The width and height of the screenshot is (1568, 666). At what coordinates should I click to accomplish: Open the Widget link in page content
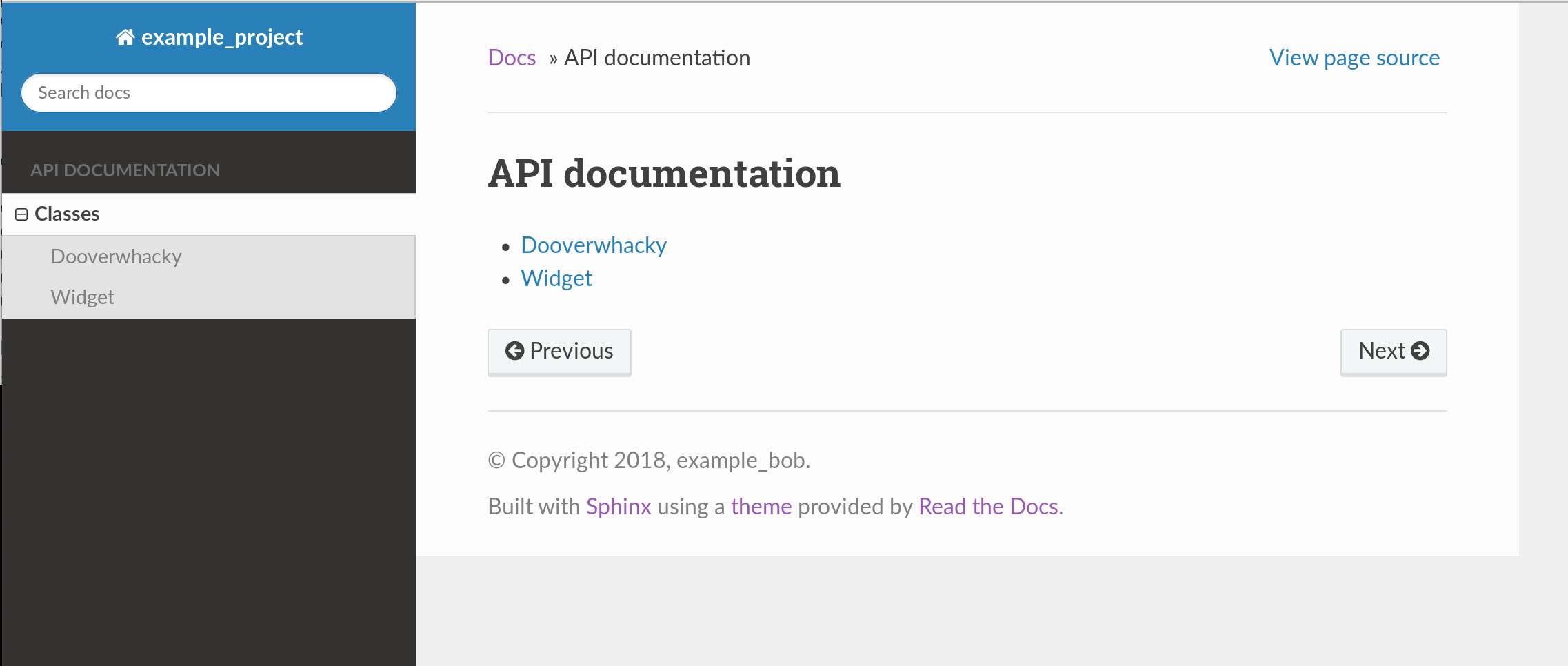556,279
